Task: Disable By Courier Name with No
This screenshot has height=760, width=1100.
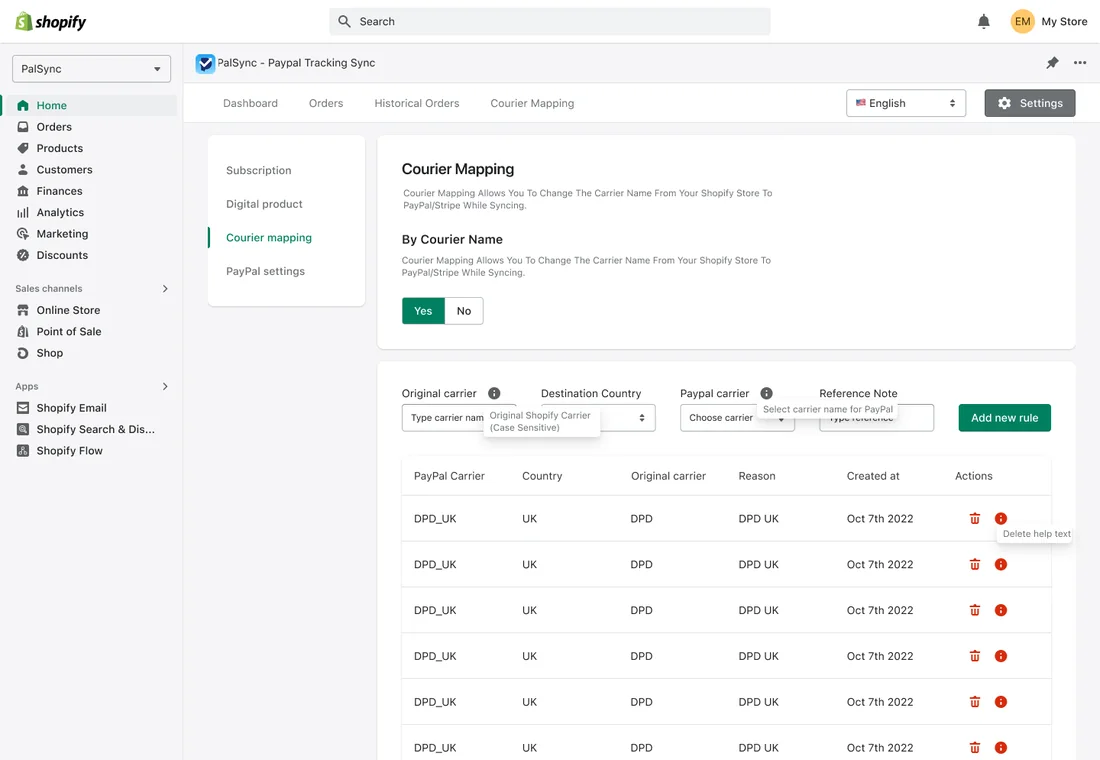Action: point(464,311)
